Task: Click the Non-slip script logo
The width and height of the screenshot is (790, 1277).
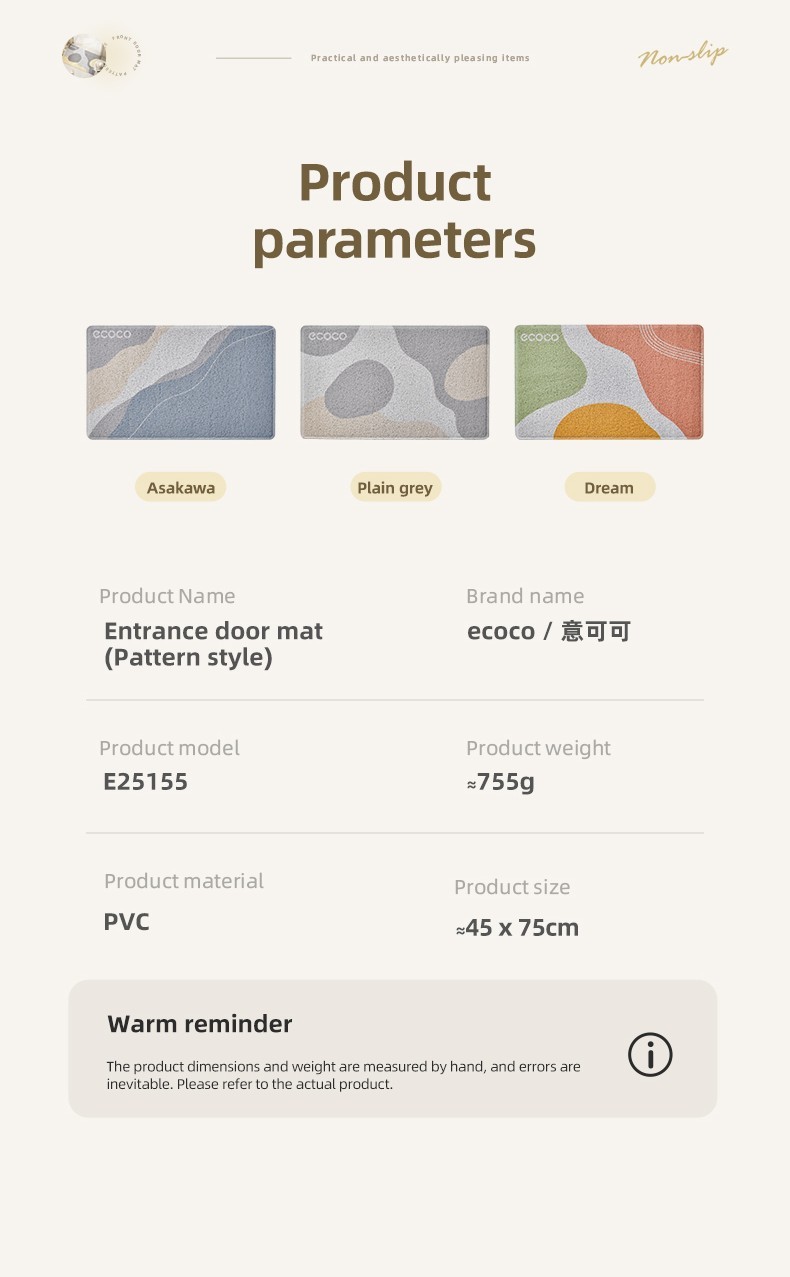Action: (683, 55)
